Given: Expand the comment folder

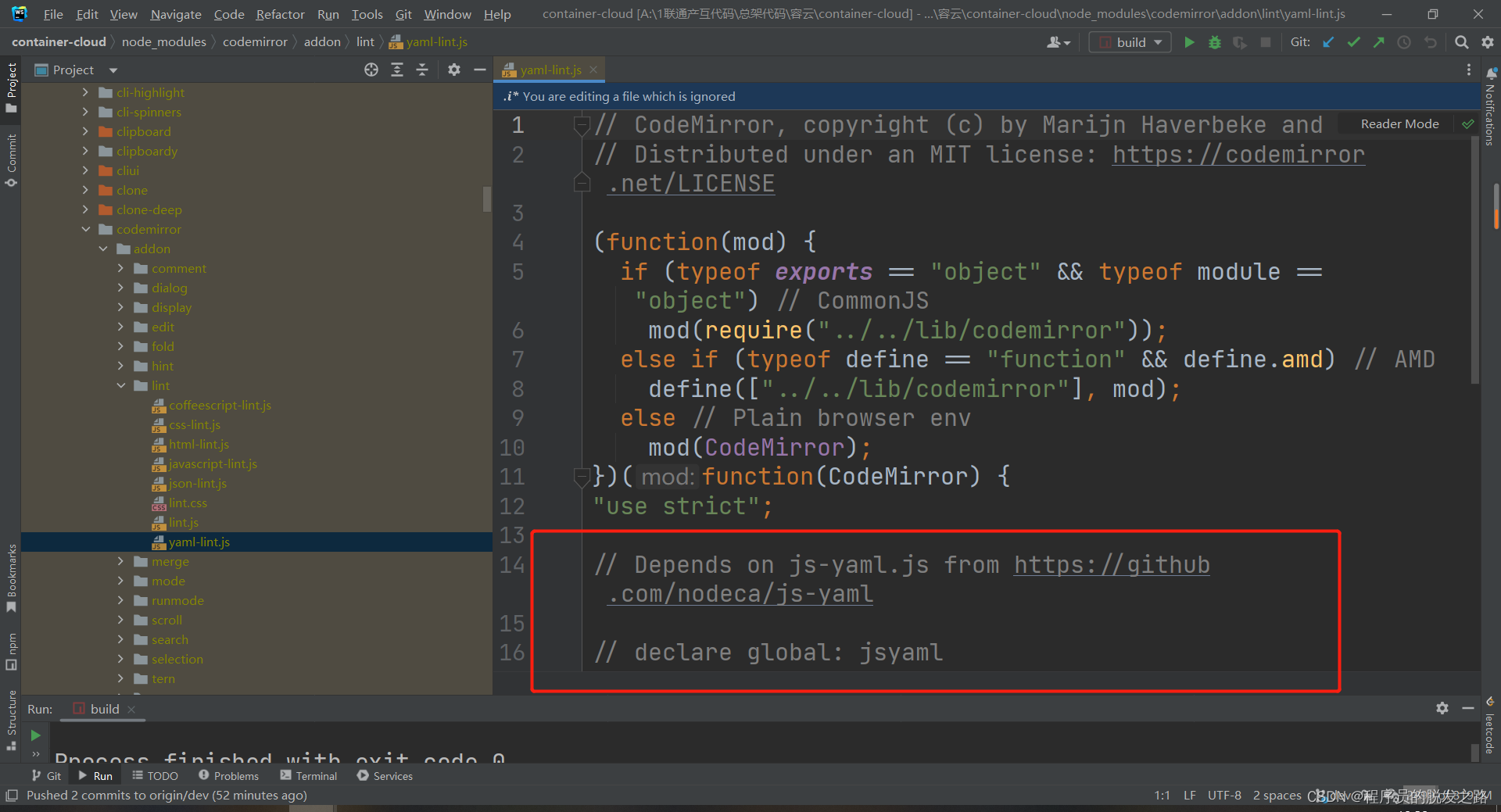Looking at the screenshot, I should 121,268.
